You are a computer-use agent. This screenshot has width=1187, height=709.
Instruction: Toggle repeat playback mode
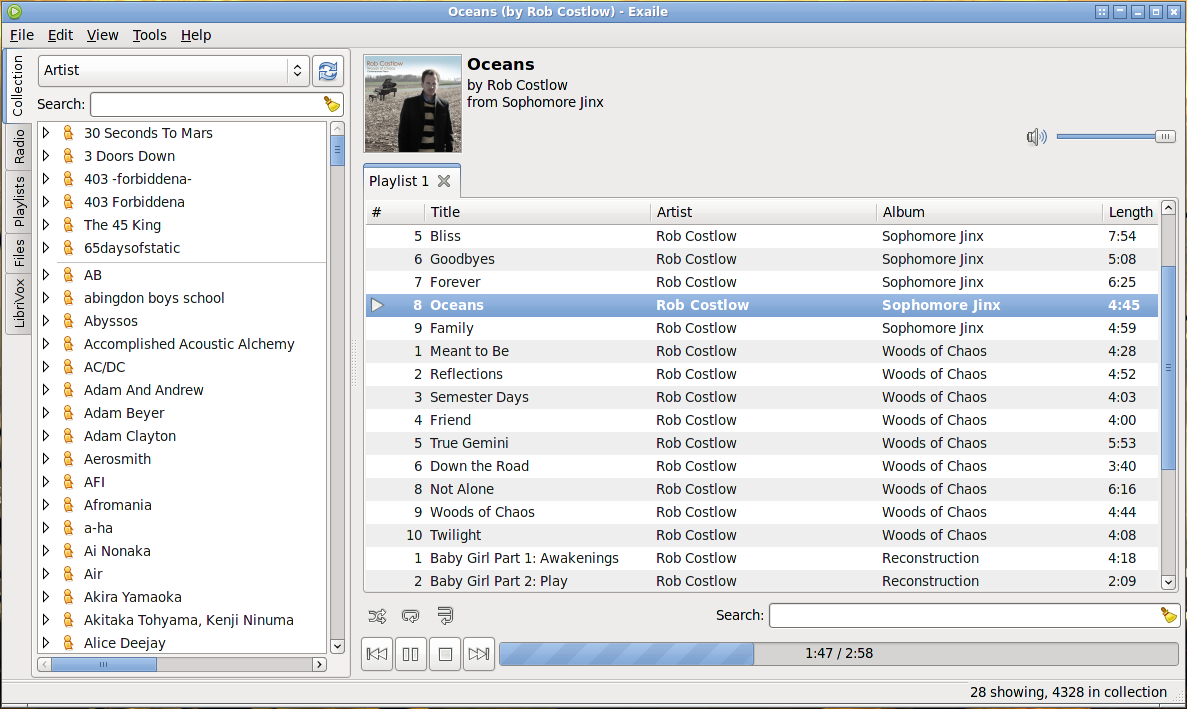click(410, 616)
